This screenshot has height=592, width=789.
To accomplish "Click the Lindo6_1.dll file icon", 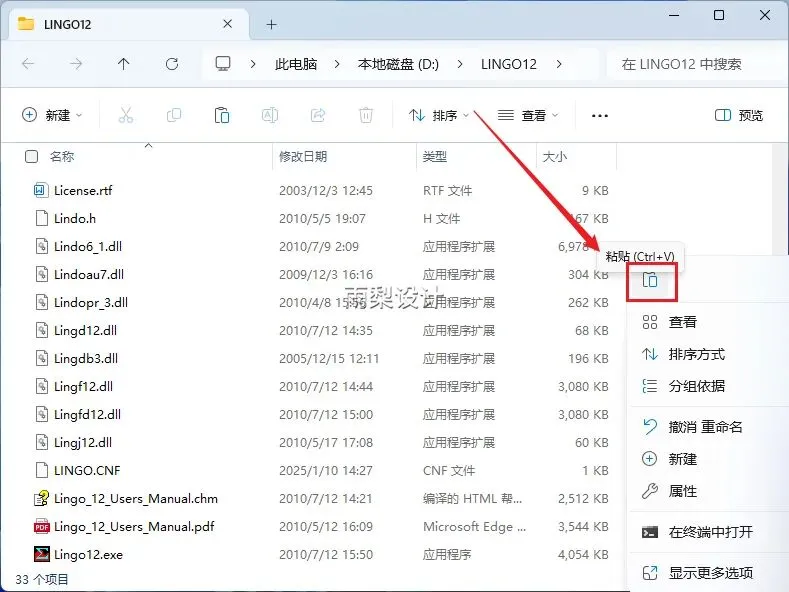I will (42, 246).
